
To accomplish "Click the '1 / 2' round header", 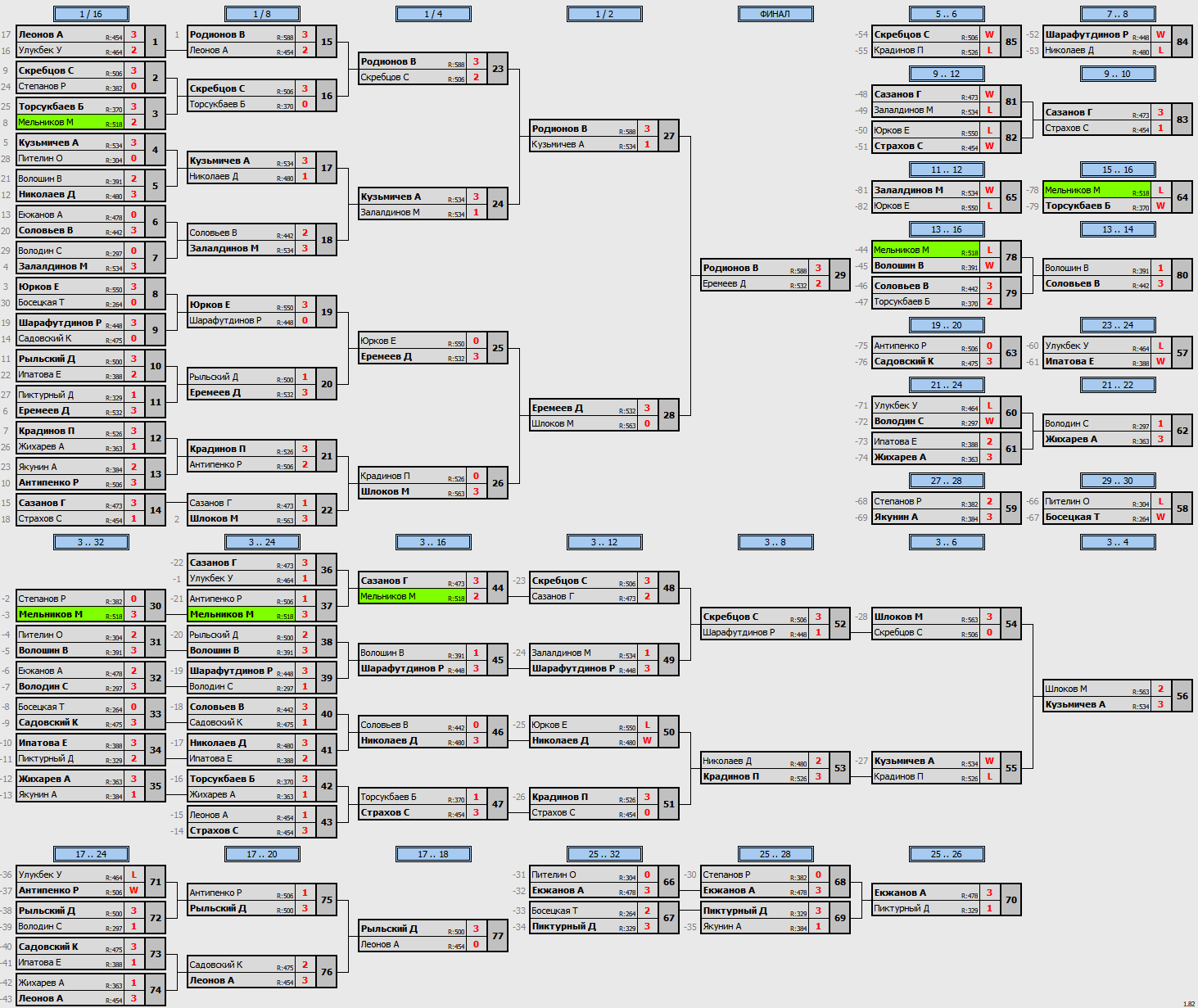I will (x=604, y=14).
